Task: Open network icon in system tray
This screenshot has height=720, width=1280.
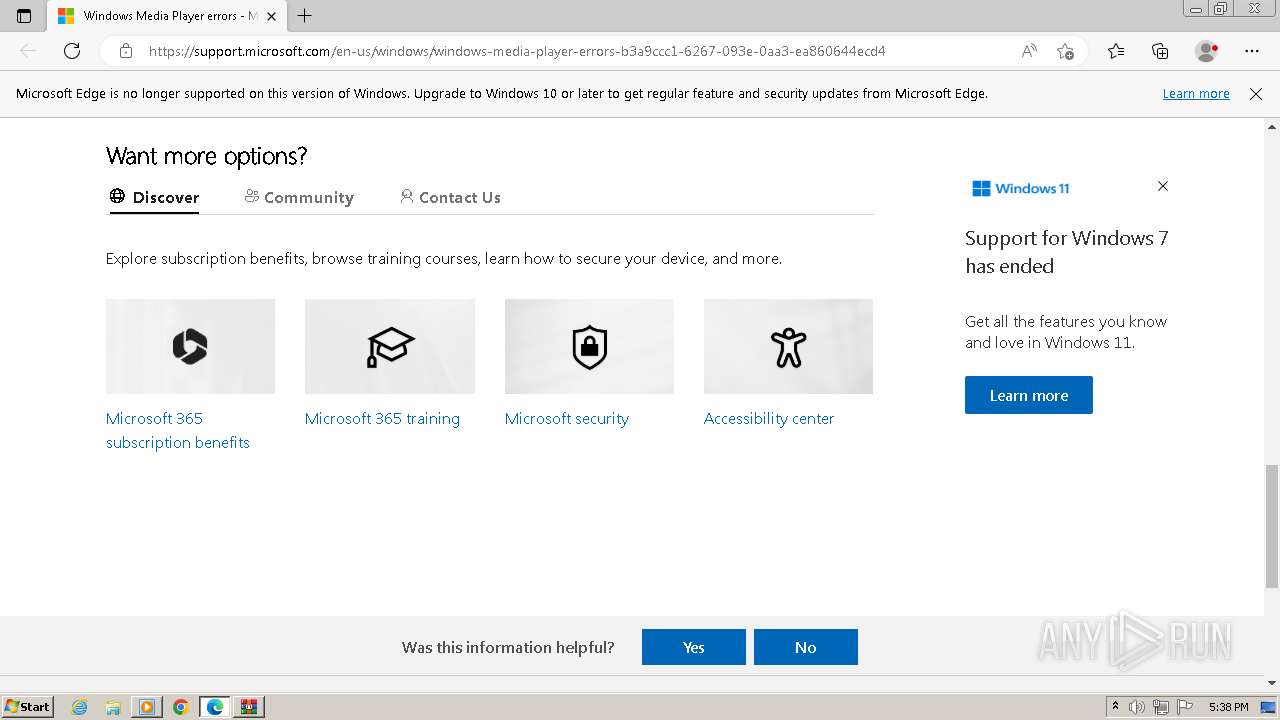Action: coord(1161,707)
